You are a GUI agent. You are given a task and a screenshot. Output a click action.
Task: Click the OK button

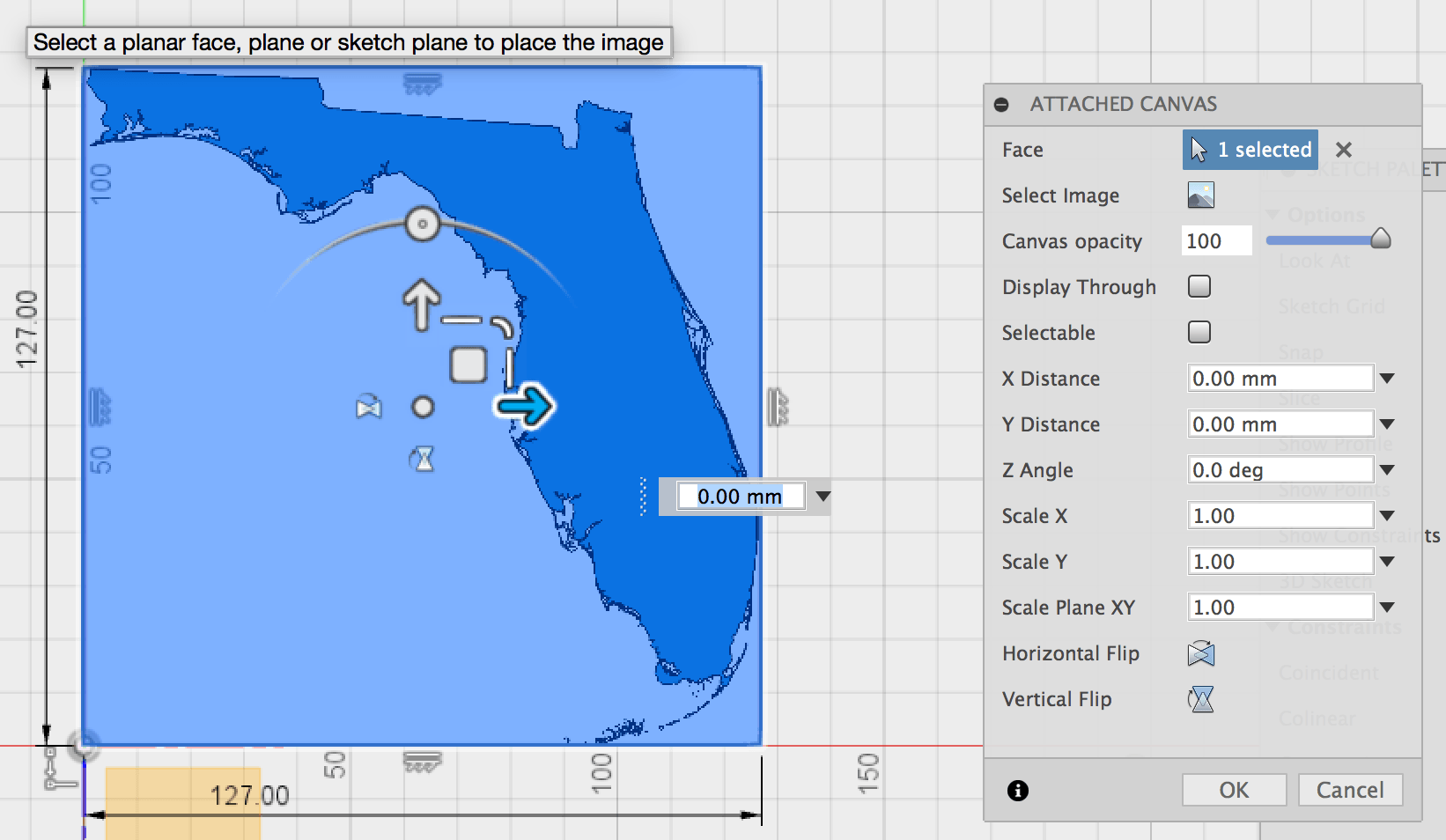1234,790
